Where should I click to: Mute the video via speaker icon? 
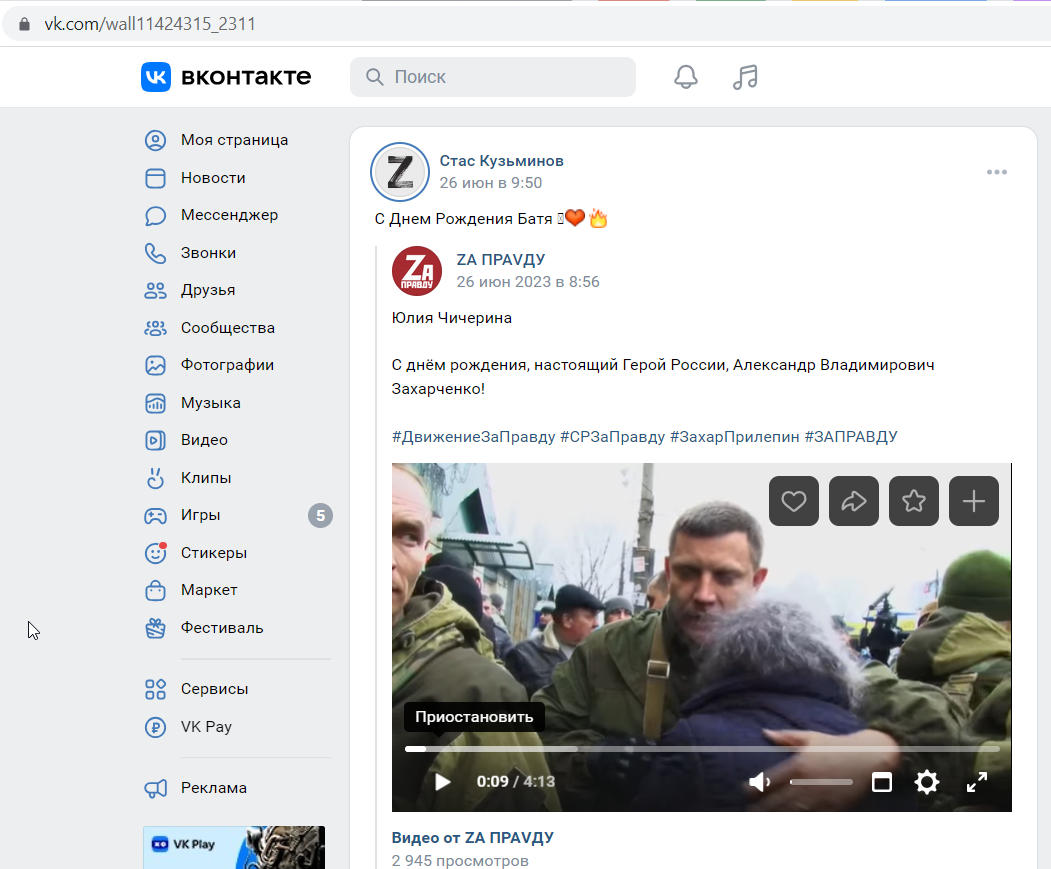click(x=759, y=782)
